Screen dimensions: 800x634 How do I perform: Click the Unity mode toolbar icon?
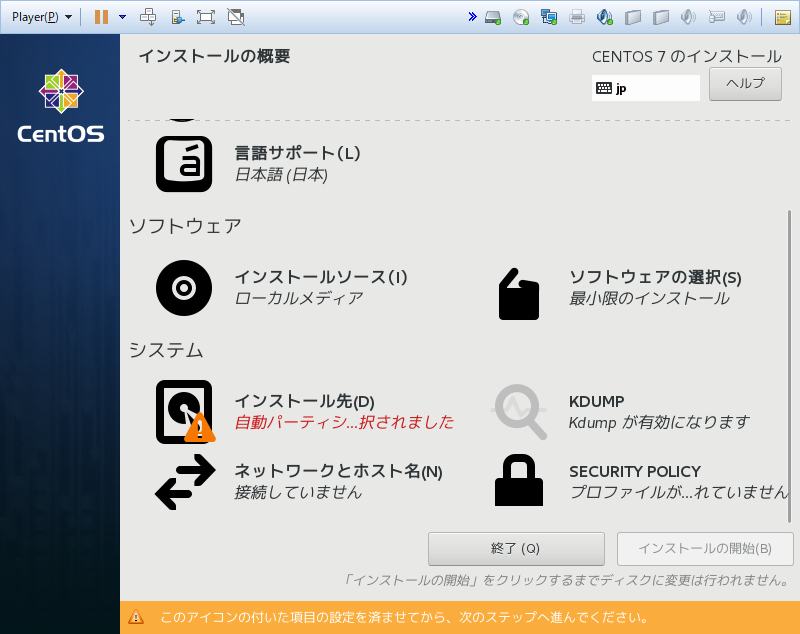(x=236, y=17)
